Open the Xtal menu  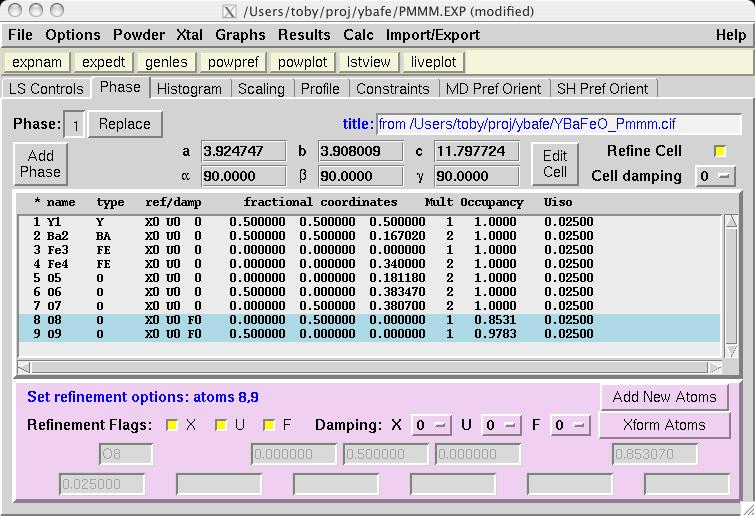[189, 35]
